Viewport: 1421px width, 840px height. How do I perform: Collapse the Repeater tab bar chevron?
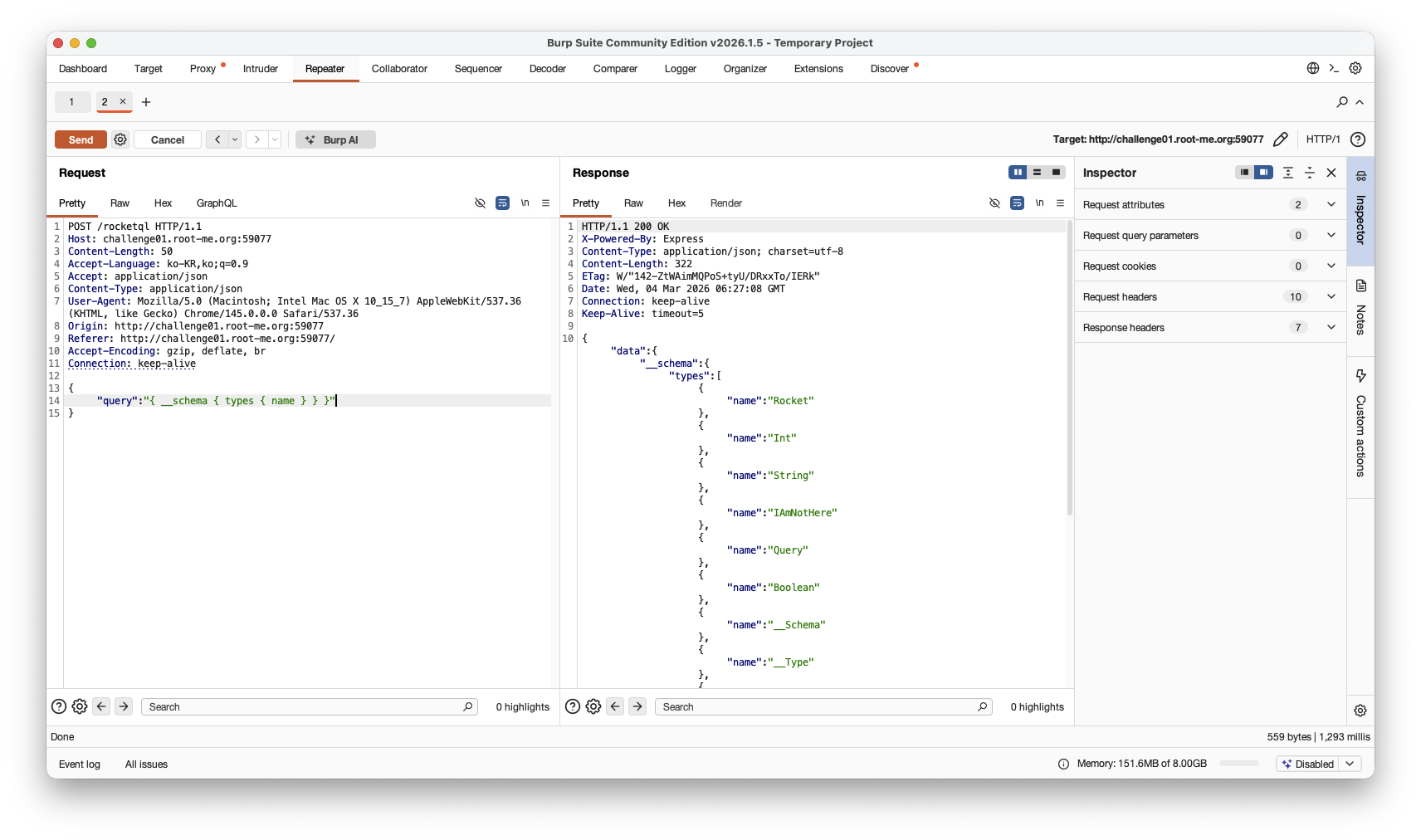click(x=1360, y=102)
